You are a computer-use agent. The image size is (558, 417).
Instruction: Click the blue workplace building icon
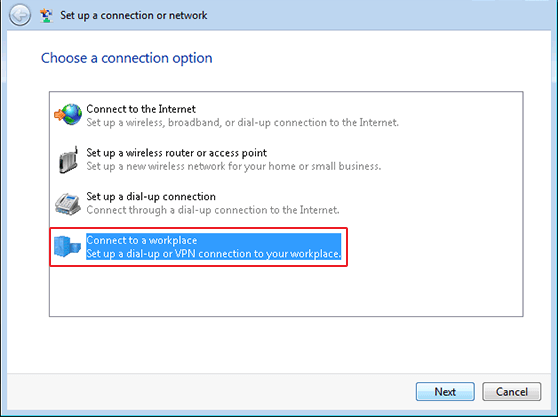(x=67, y=246)
